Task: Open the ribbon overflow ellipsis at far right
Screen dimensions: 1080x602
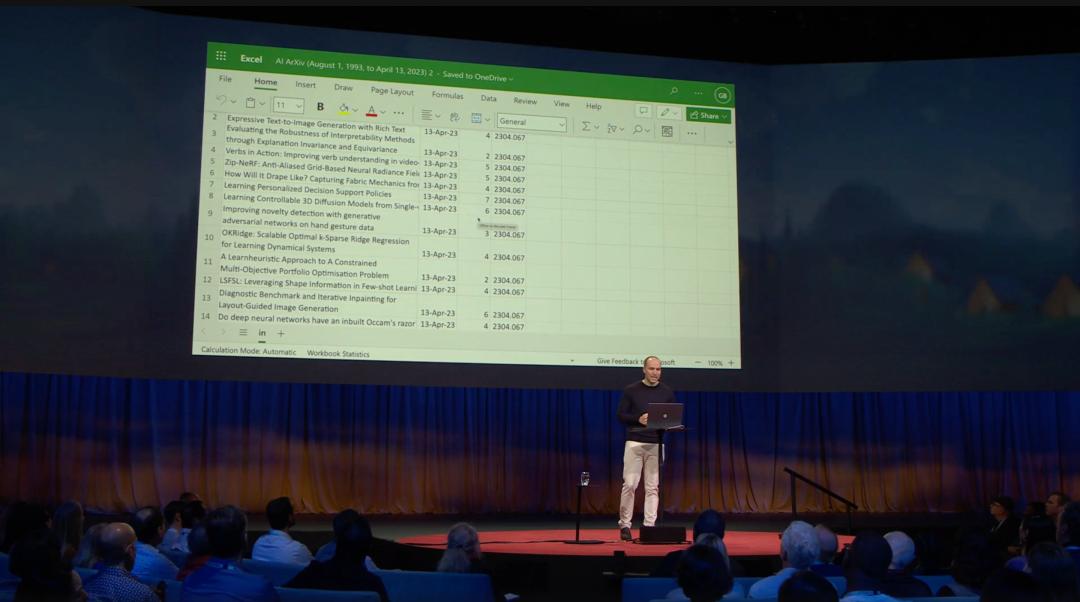Action: (x=692, y=133)
